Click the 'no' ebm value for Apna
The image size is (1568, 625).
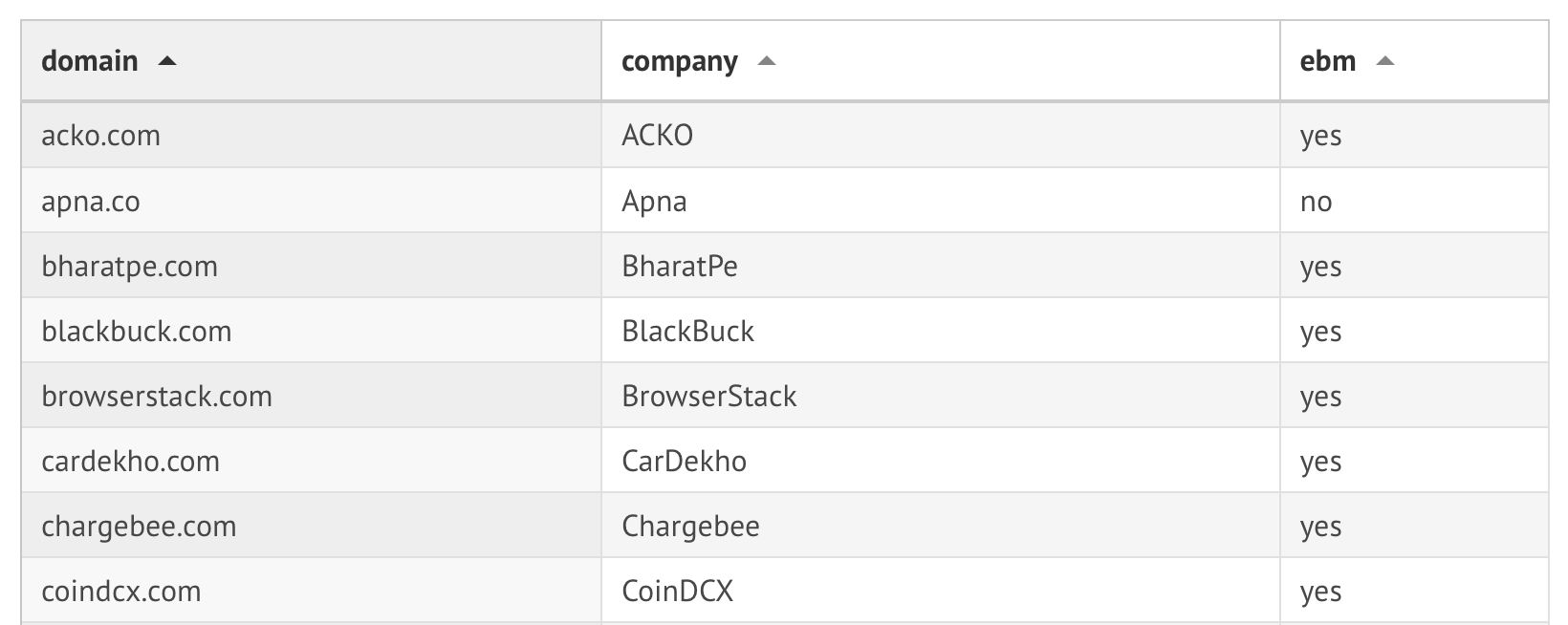coord(1316,202)
